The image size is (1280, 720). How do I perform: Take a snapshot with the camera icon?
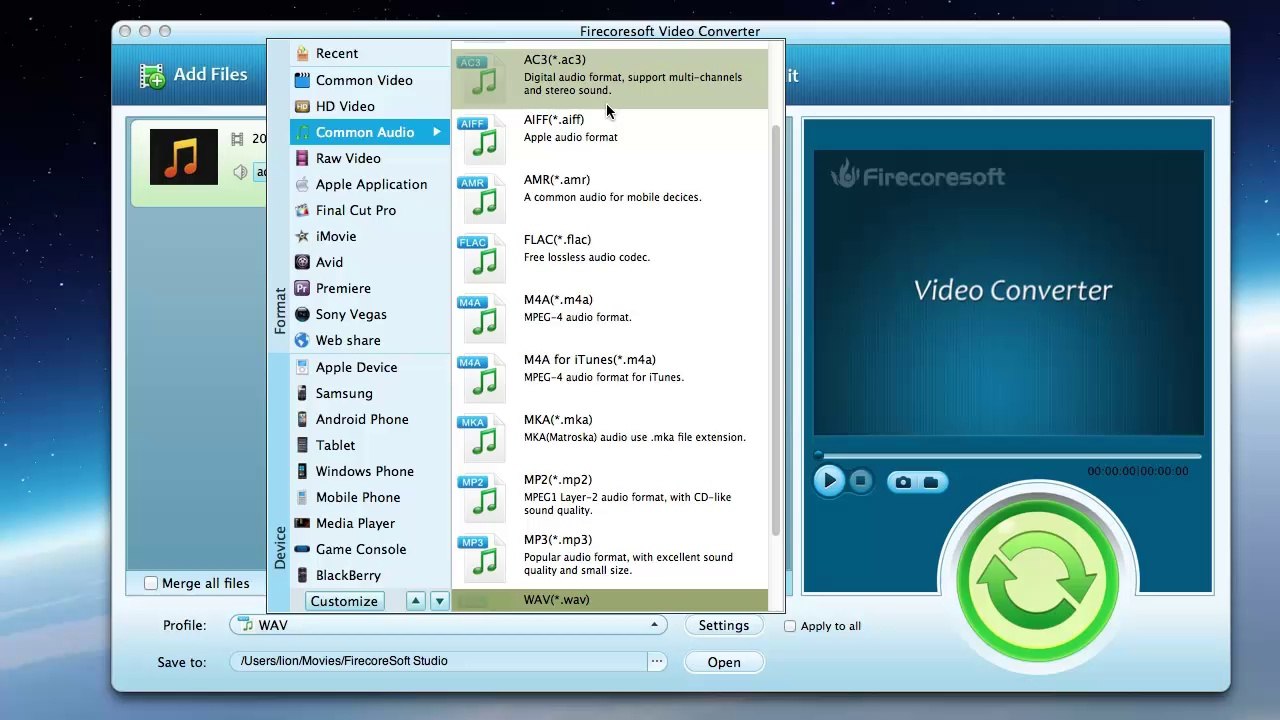tap(903, 482)
